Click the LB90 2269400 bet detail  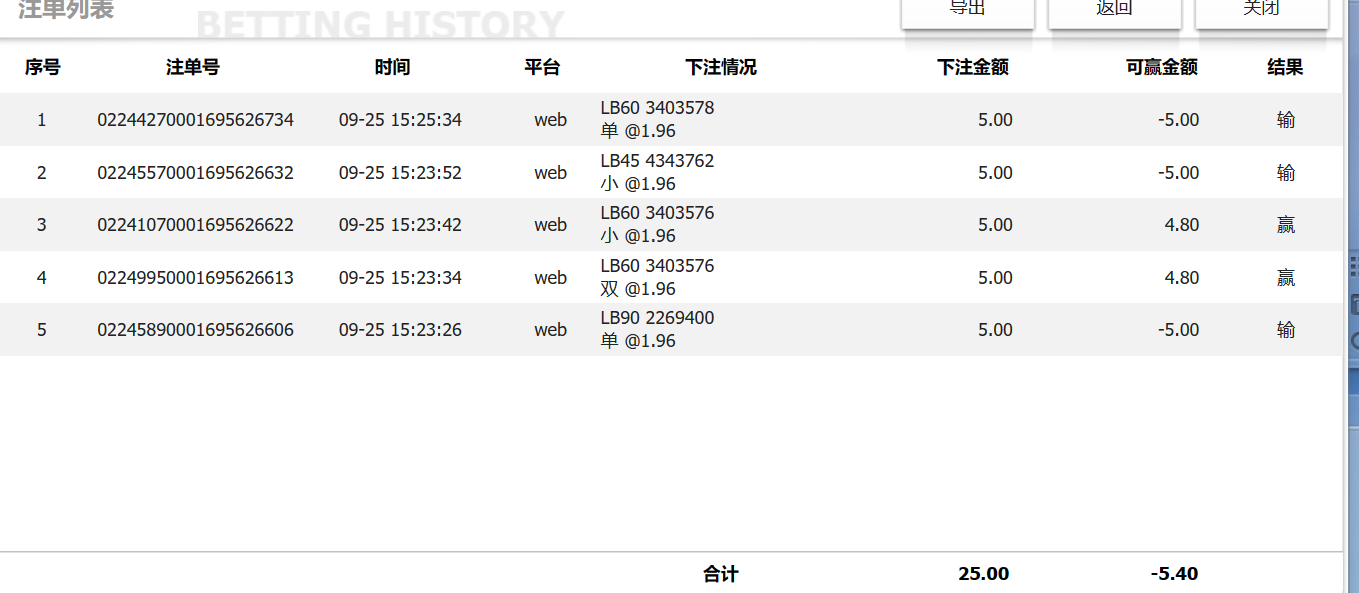click(x=657, y=318)
